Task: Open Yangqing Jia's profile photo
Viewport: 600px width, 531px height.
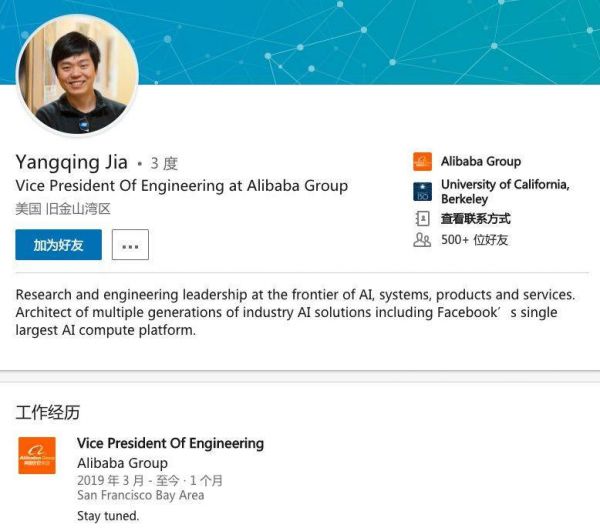Action: pyautogui.click(x=76, y=75)
